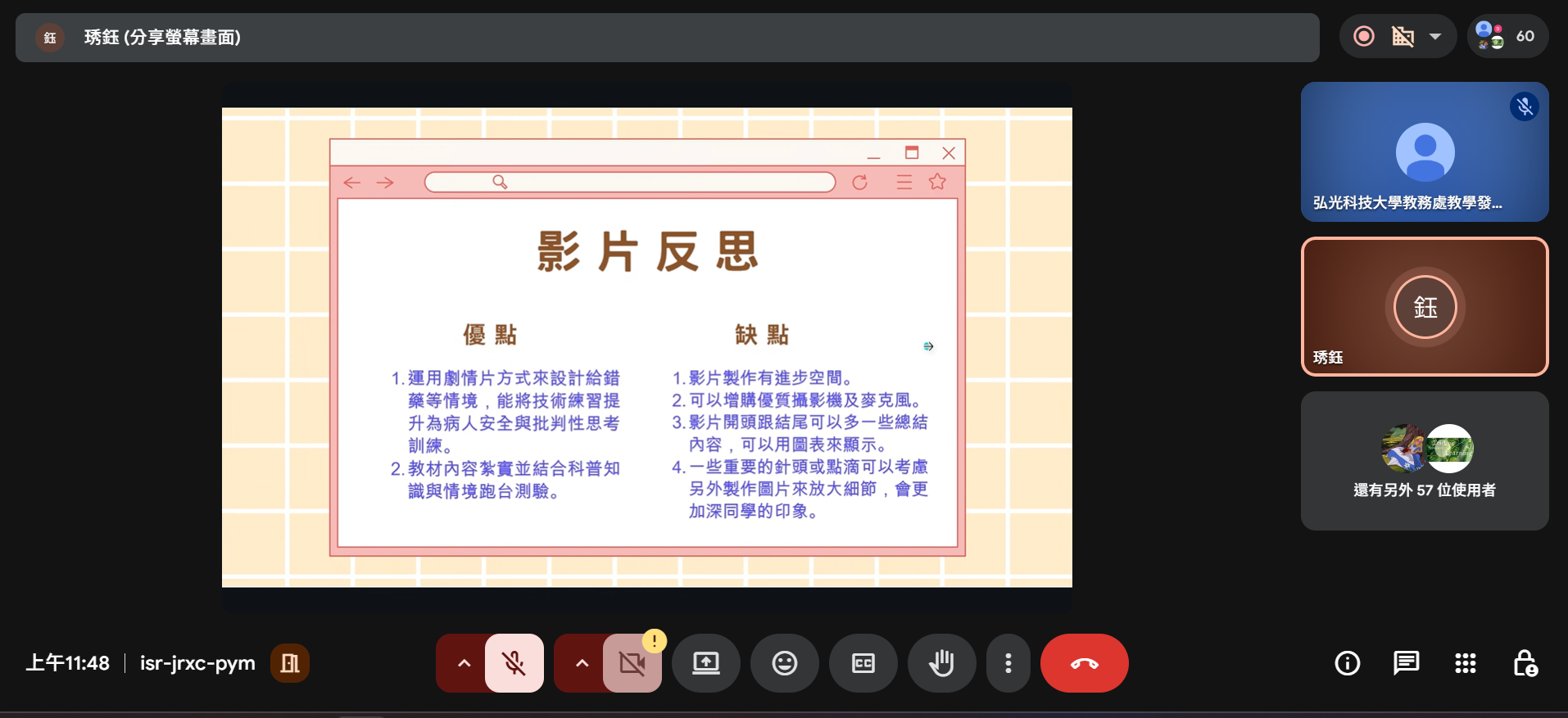Image resolution: width=1568 pixels, height=718 pixels.
Task: Toggle closed captions on
Action: (863, 663)
